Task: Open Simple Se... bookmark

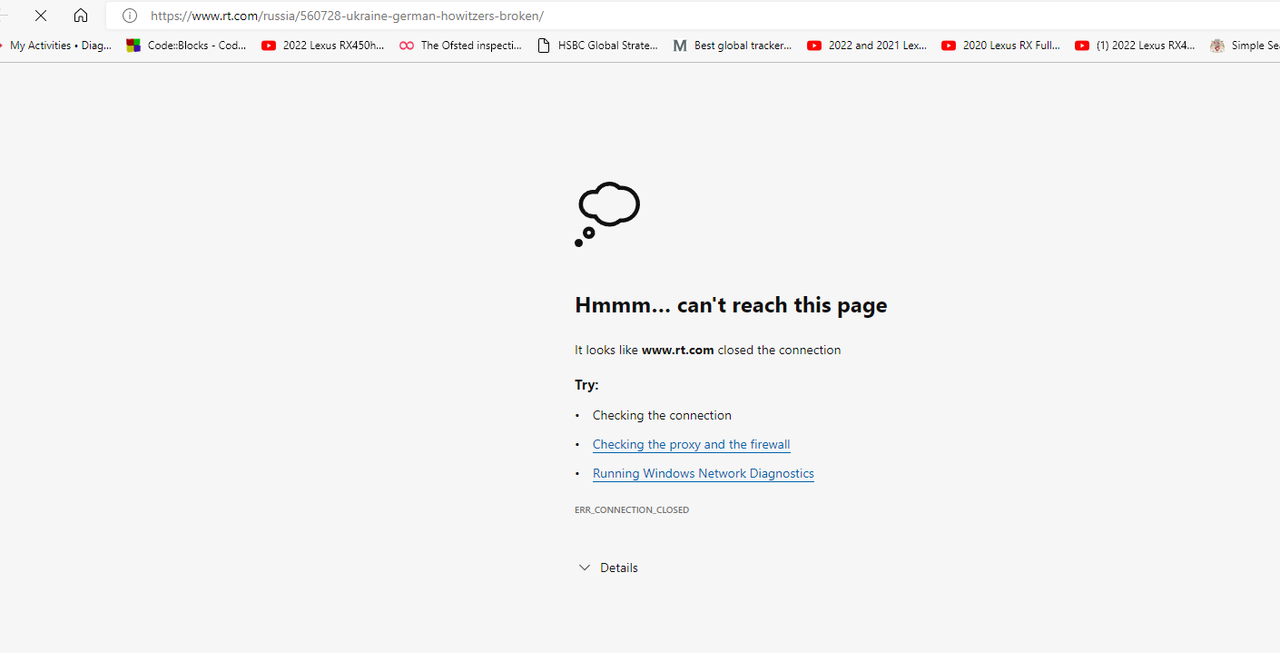Action: point(1244,45)
